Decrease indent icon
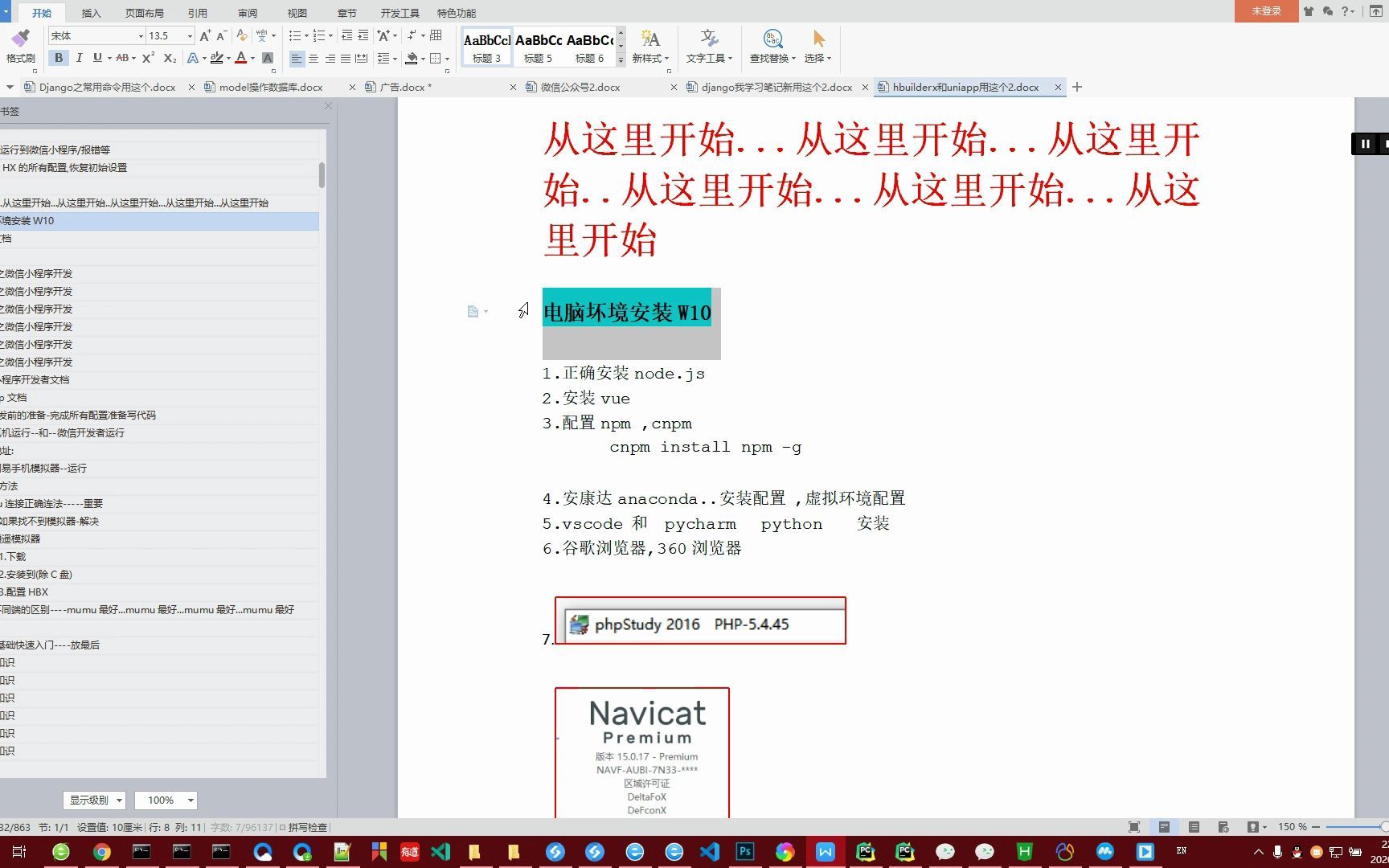The image size is (1389, 868). coord(346,35)
